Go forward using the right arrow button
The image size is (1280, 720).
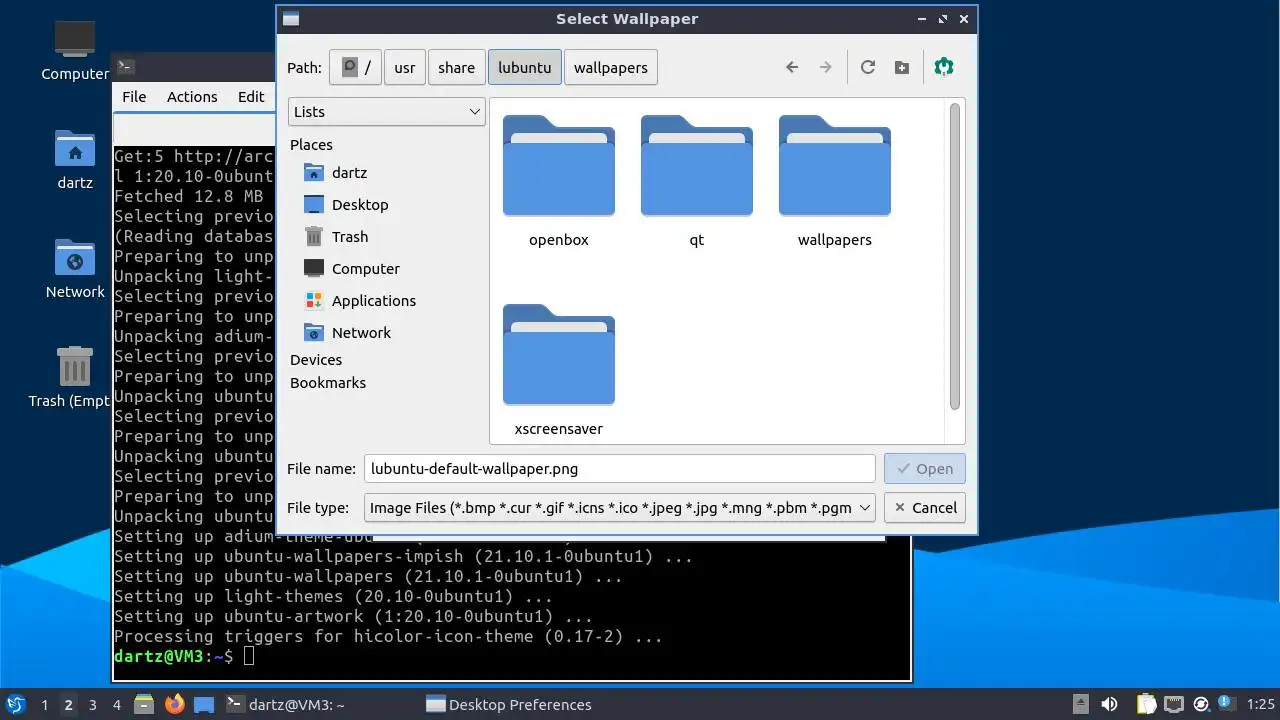825,67
